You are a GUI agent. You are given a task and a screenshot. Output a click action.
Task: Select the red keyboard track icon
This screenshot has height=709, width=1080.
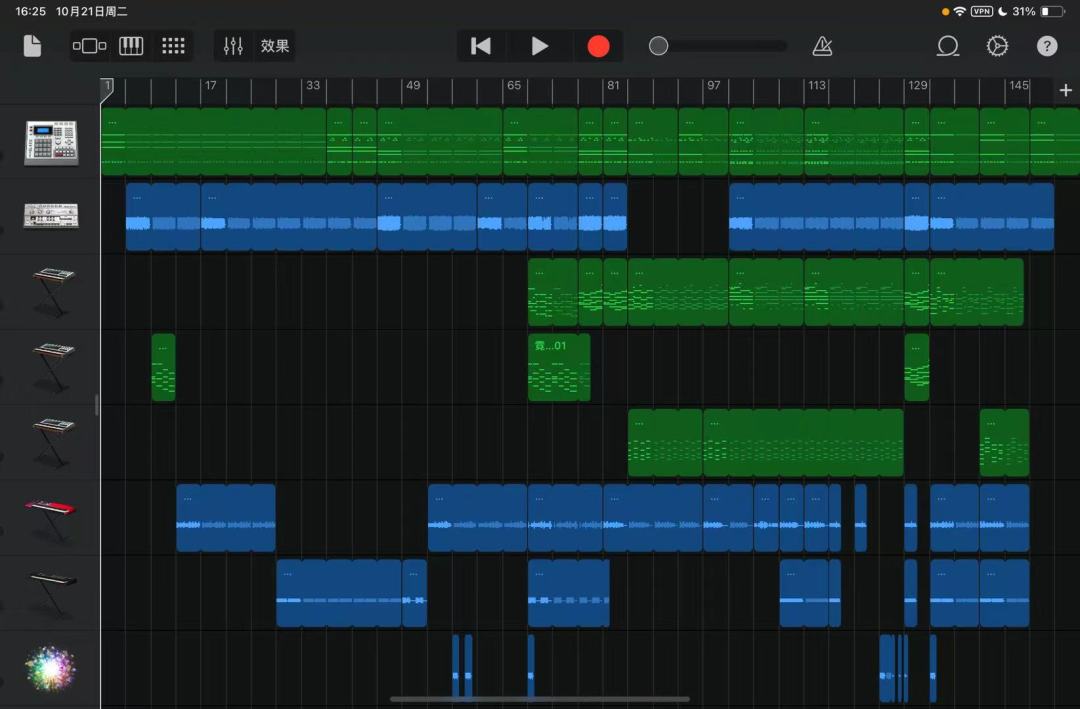(51, 518)
